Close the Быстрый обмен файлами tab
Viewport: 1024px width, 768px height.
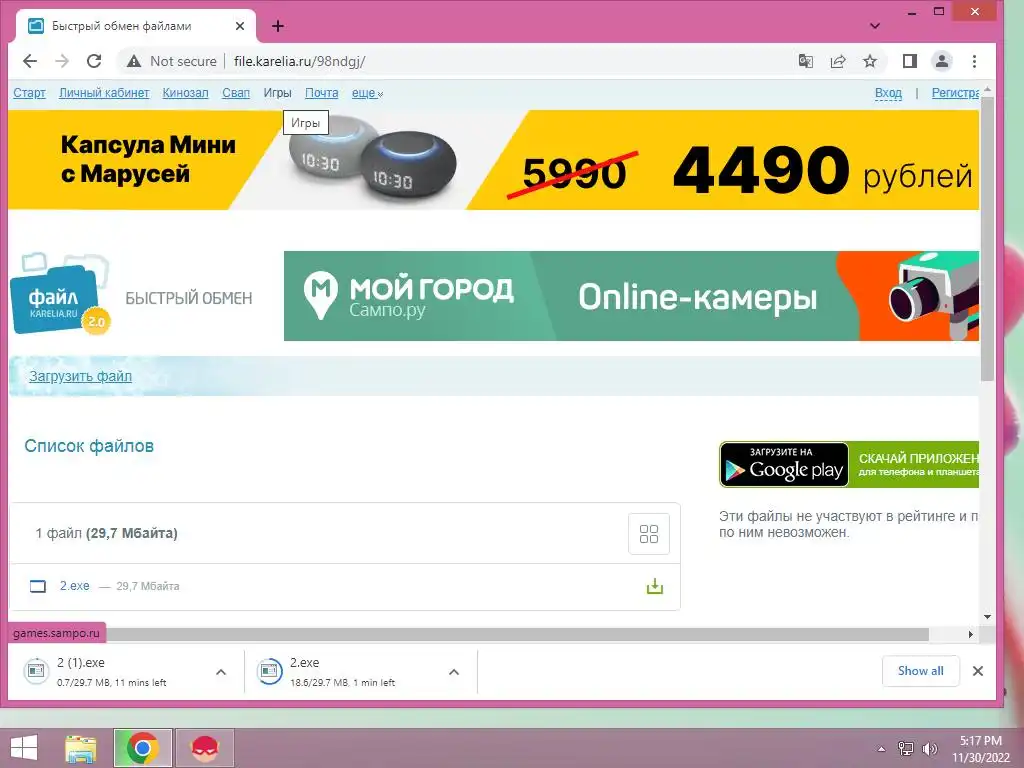tap(240, 26)
